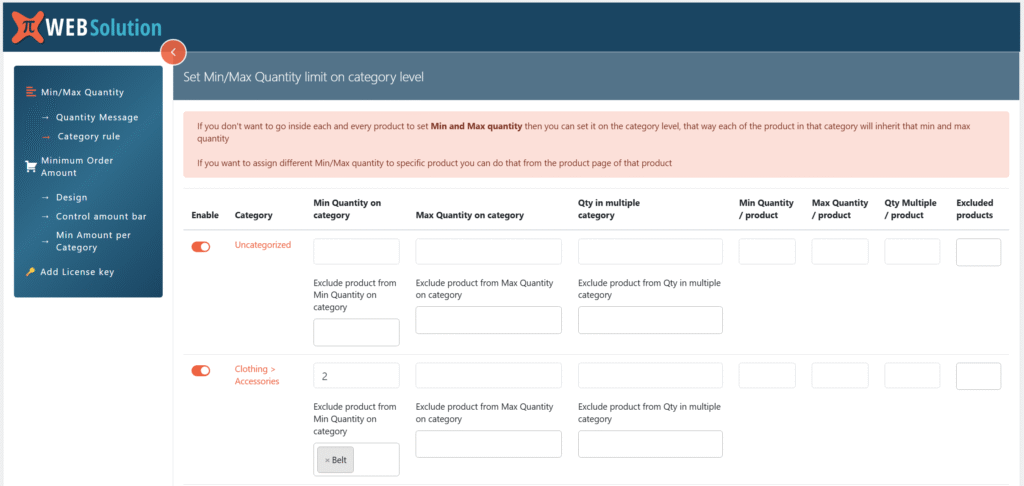Image resolution: width=1024 pixels, height=486 pixels.
Task: Disable the Clothing > Accessories category switch
Action: (x=201, y=371)
